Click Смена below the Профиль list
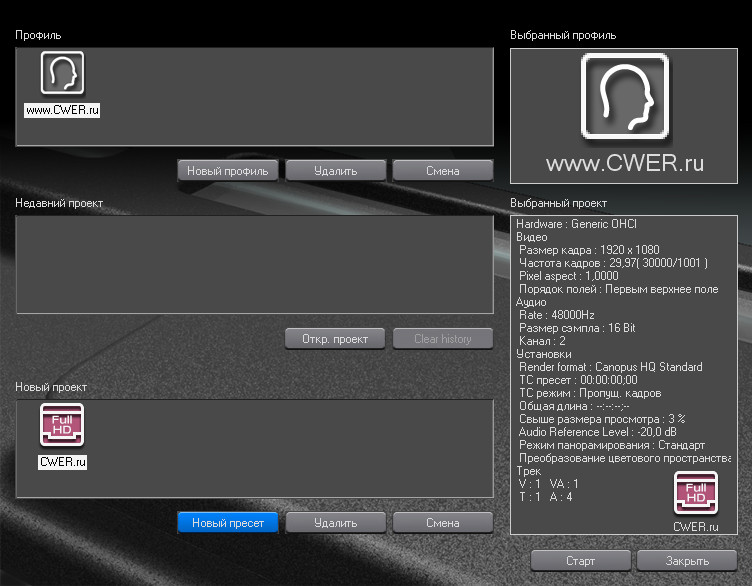The image size is (752, 586). point(442,170)
